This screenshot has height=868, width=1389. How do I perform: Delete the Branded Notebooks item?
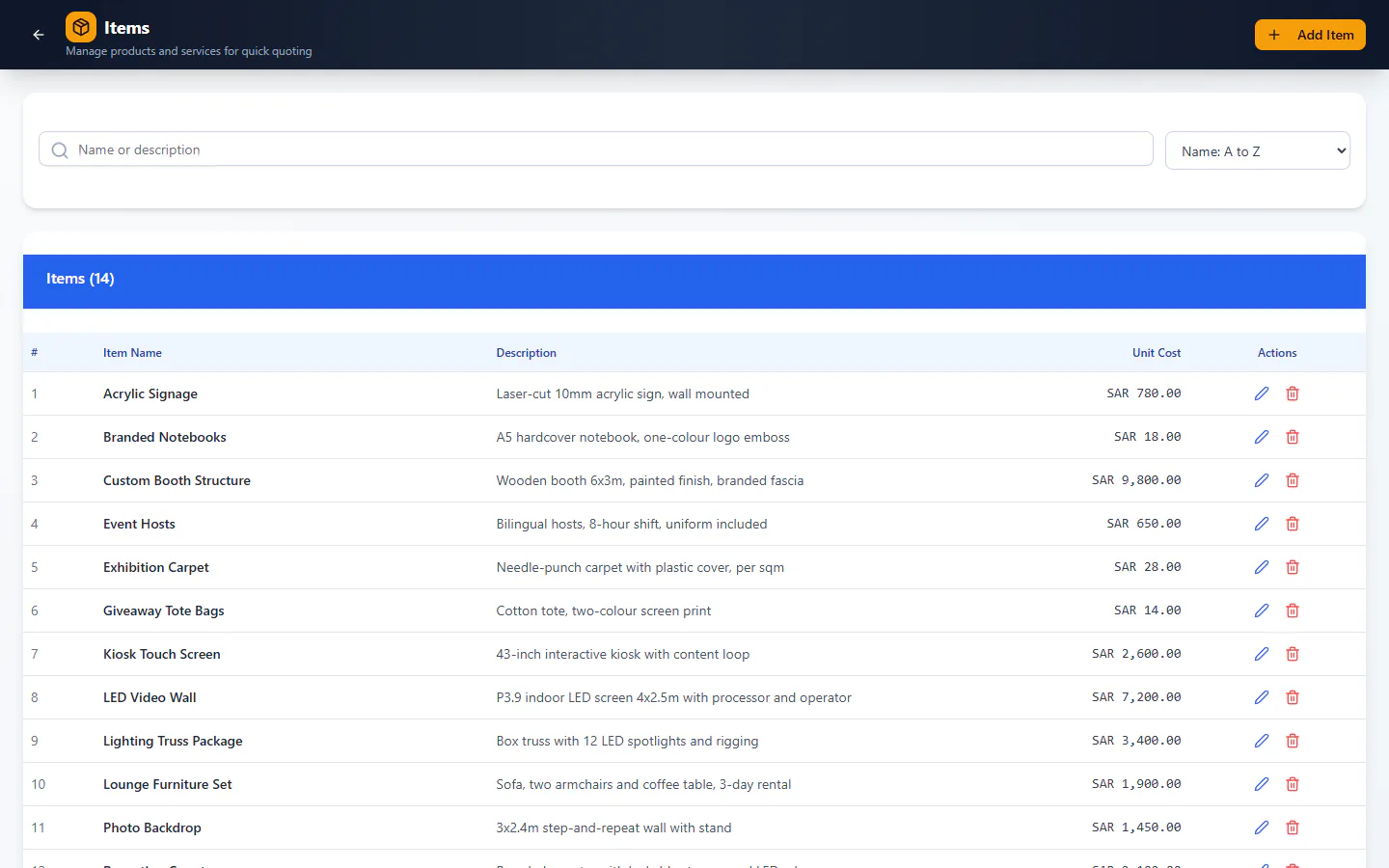[1293, 437]
